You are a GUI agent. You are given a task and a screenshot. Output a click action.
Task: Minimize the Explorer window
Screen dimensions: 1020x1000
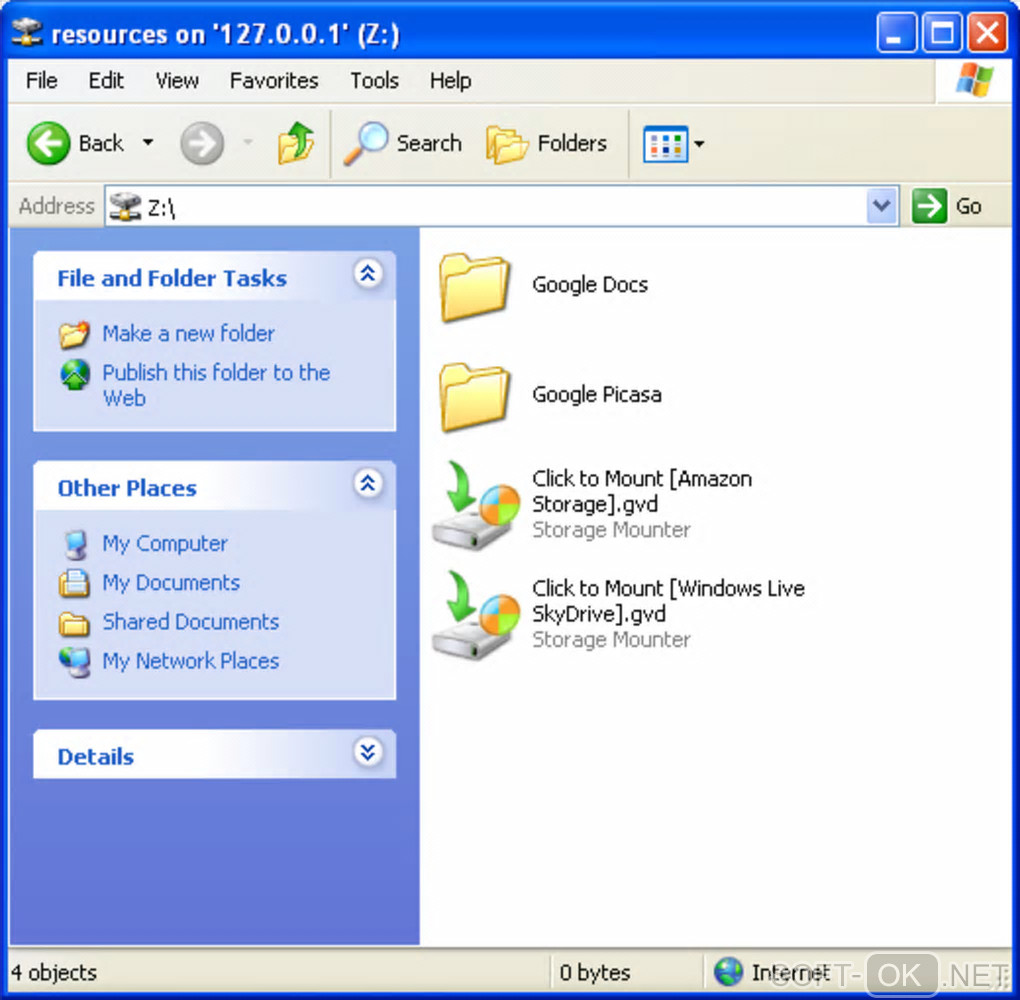[x=896, y=32]
